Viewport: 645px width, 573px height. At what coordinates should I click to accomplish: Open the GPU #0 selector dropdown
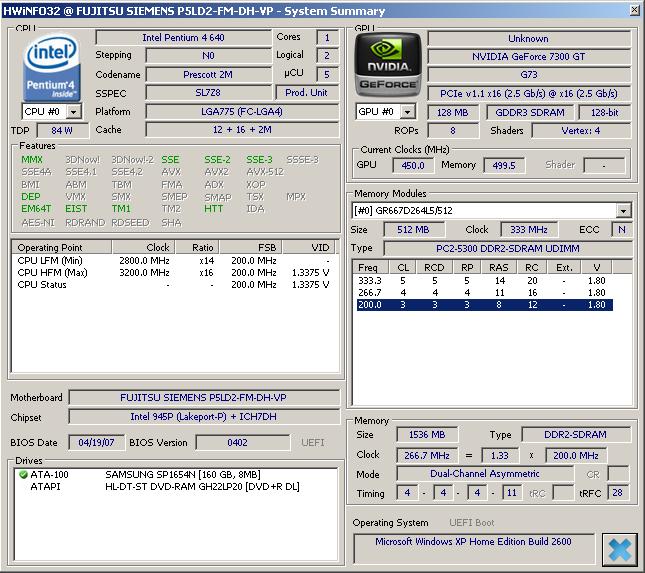pos(407,111)
